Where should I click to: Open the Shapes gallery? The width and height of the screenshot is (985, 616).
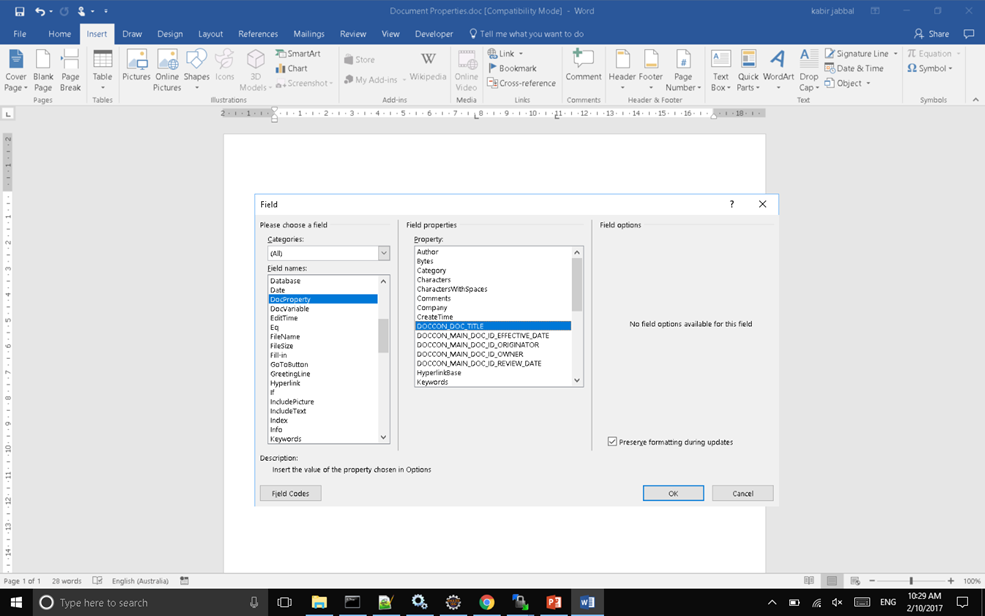(x=197, y=71)
